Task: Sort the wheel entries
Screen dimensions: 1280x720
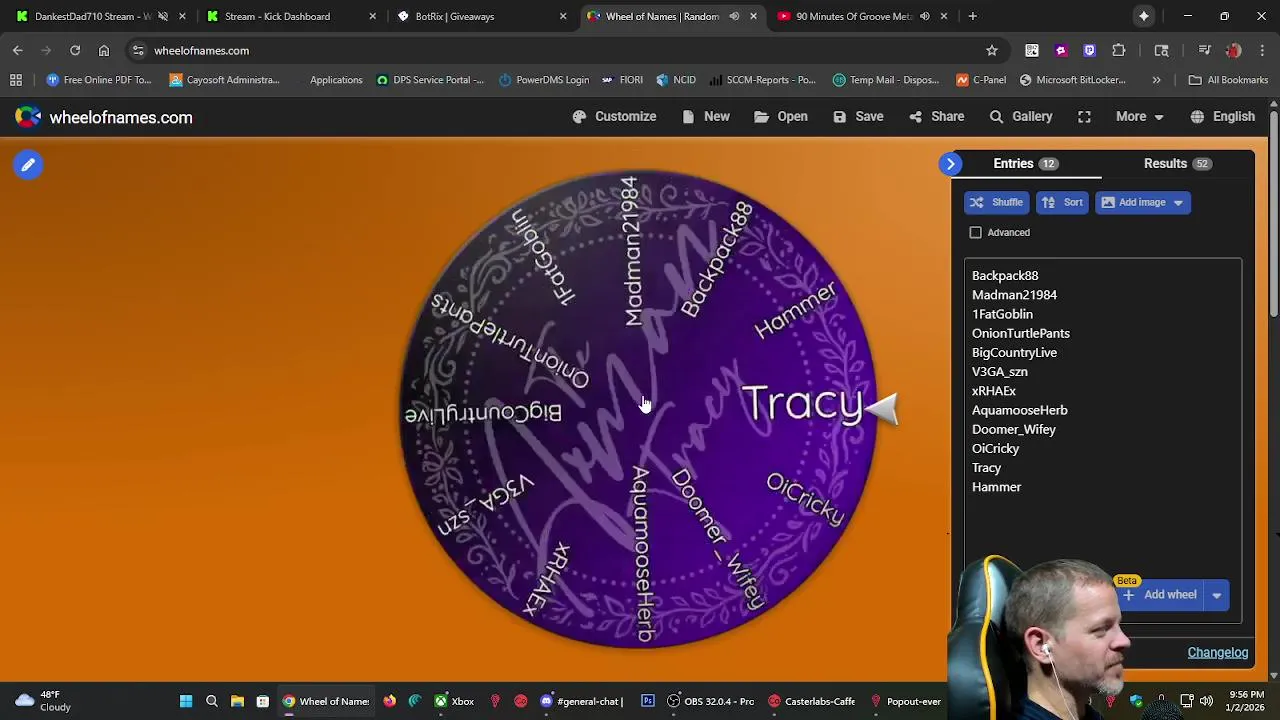Action: [1062, 203]
